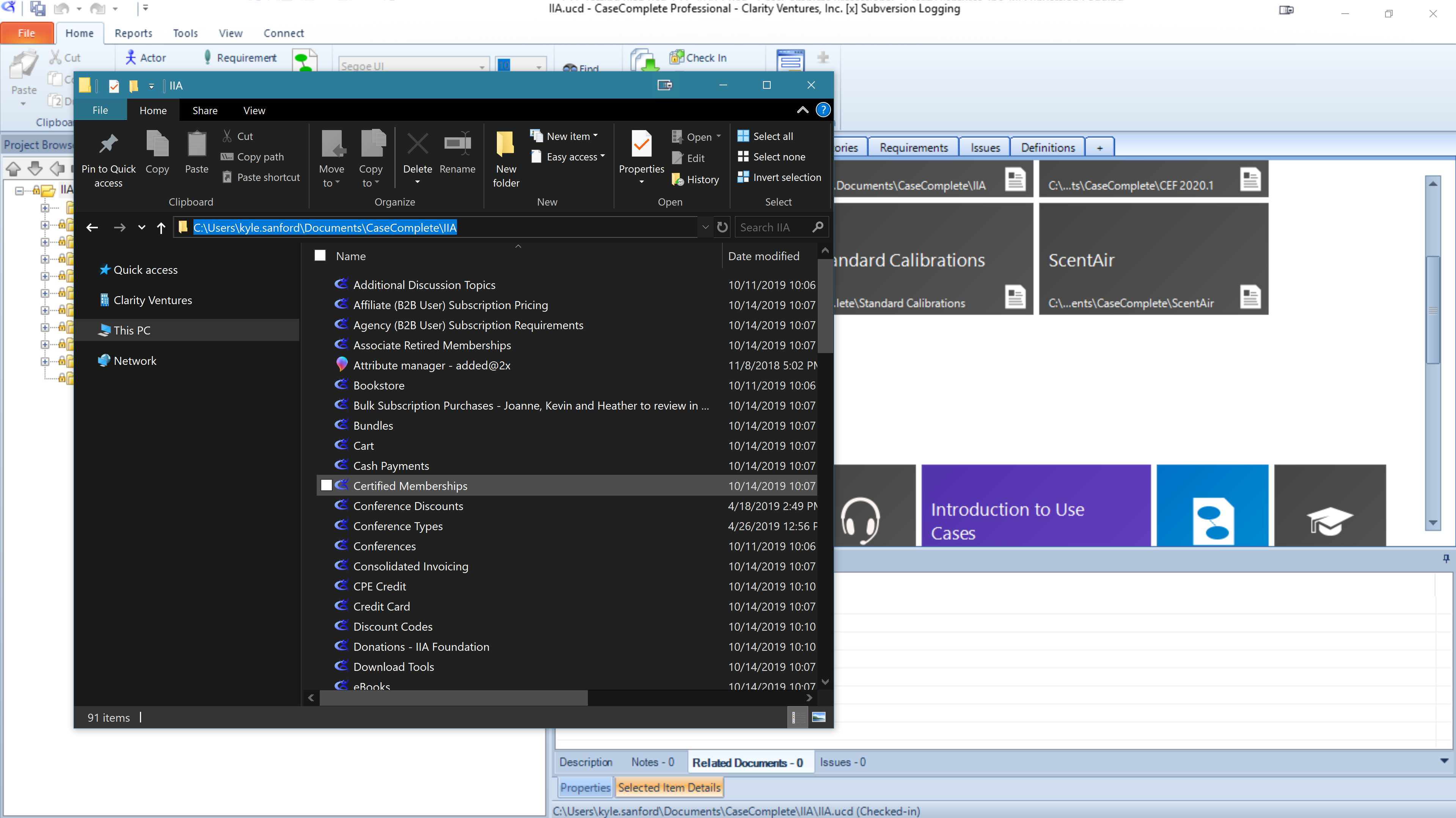This screenshot has width=1456, height=818.
Task: Click the refresh icon beside address bar
Action: (x=723, y=227)
